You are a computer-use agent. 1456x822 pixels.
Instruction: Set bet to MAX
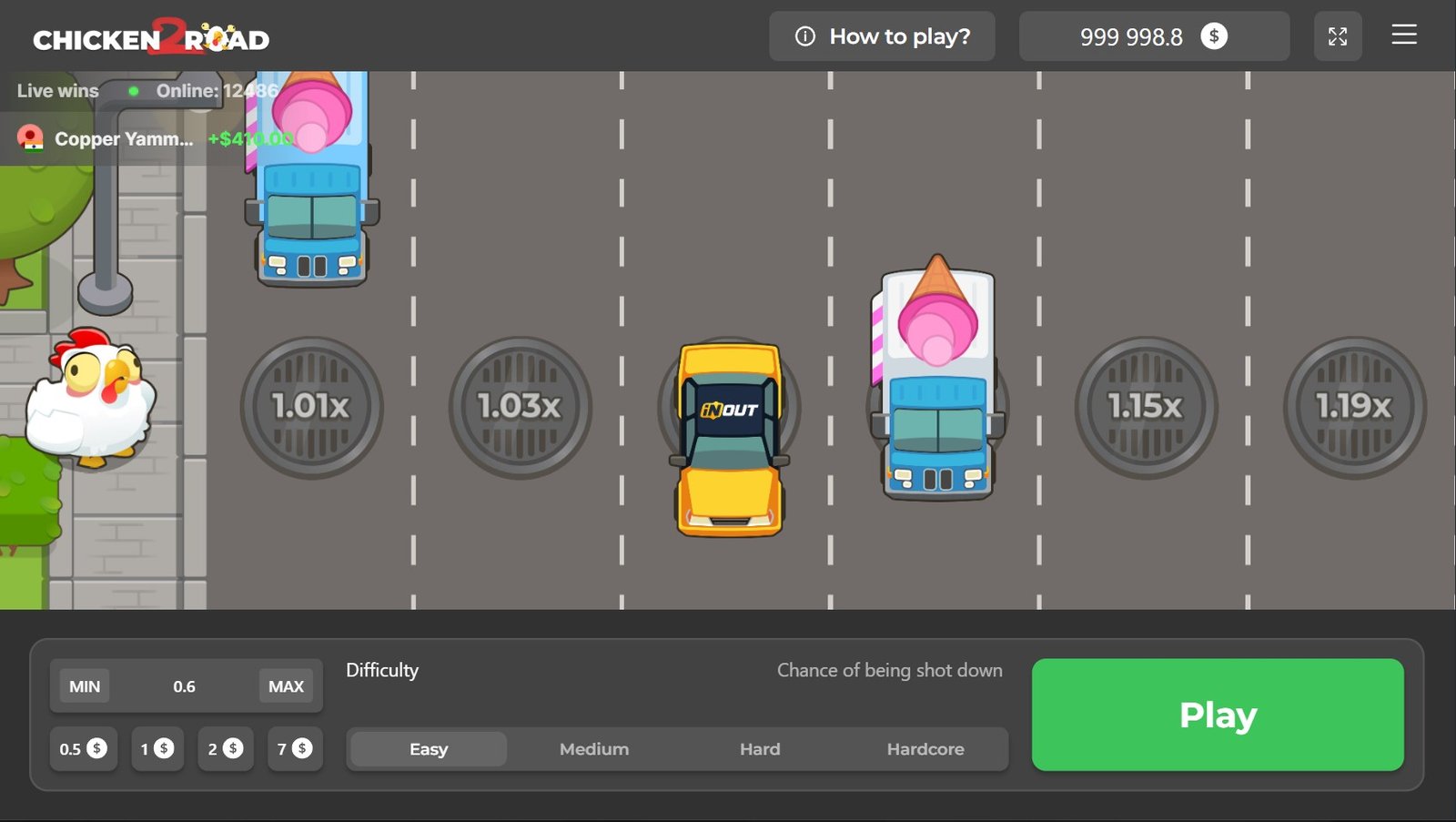coord(286,686)
